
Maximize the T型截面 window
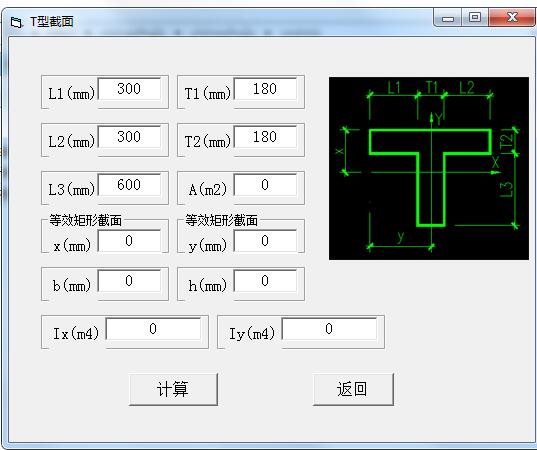pos(475,18)
